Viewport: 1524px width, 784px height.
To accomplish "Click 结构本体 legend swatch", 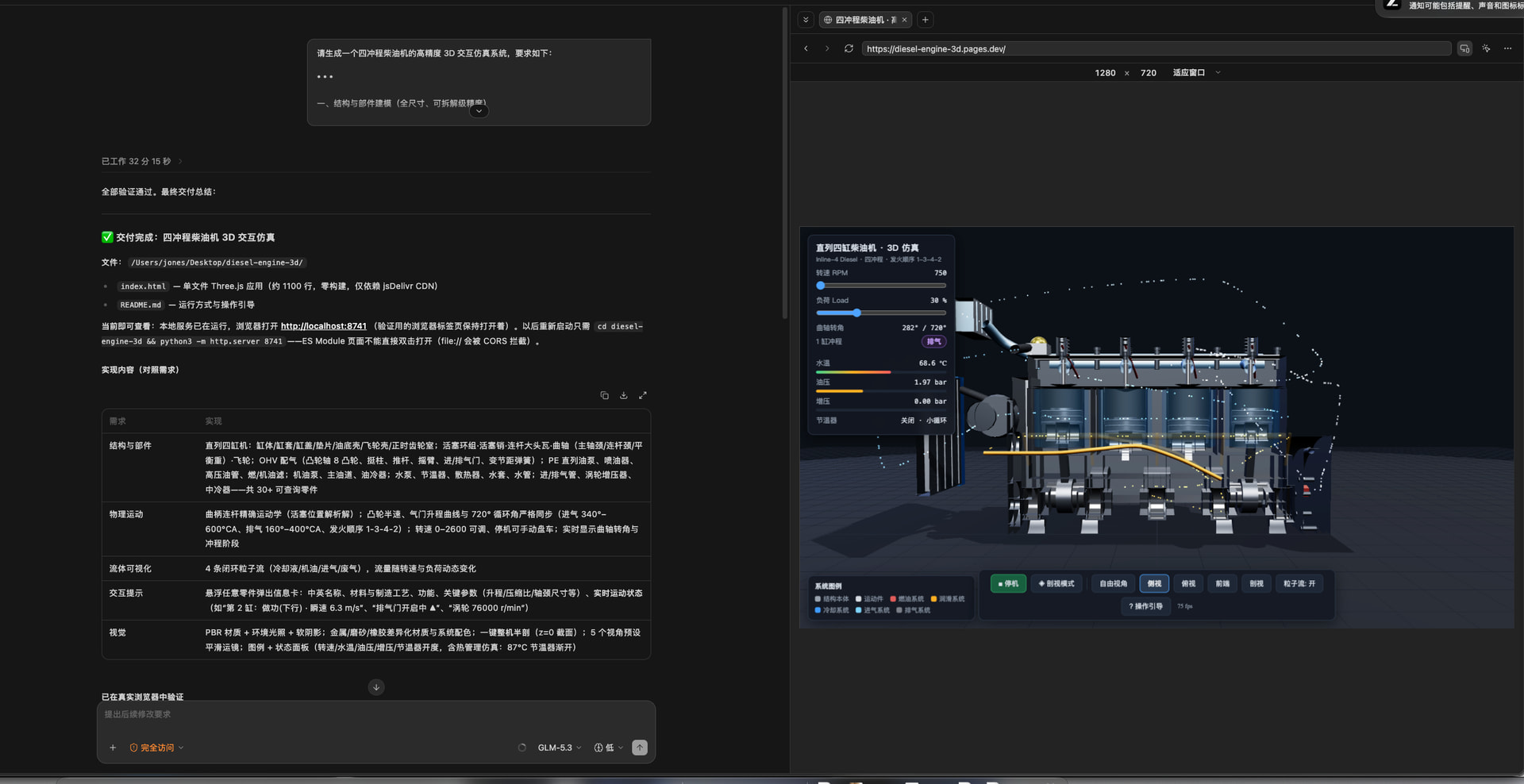I will click(818, 599).
